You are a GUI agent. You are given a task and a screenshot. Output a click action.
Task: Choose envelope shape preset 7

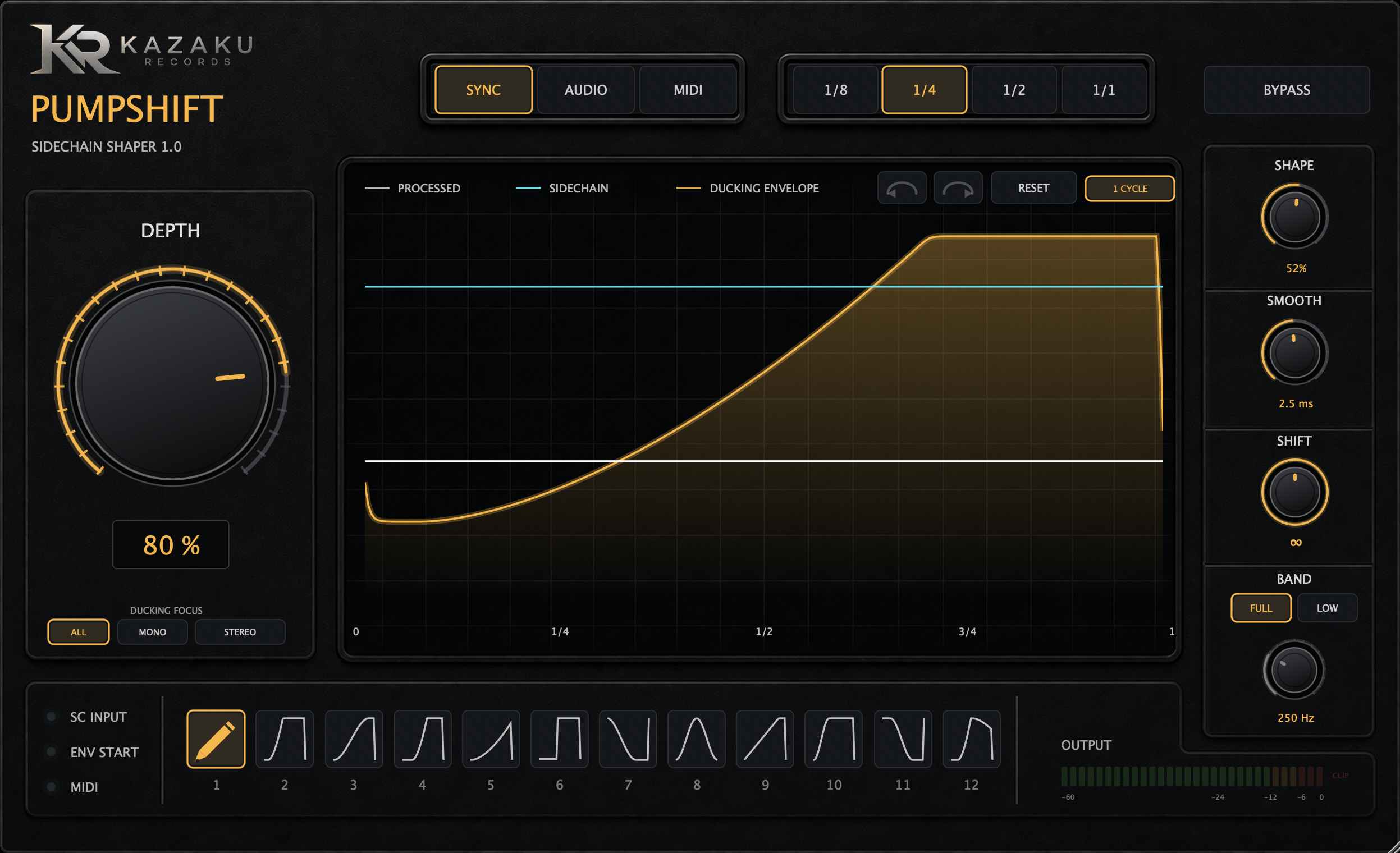(628, 739)
